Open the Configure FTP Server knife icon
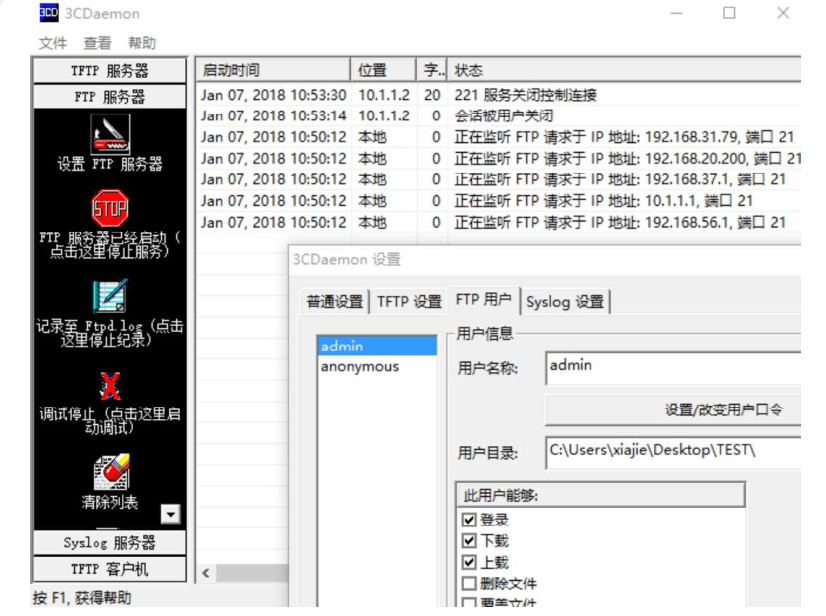The image size is (826, 616). pyautogui.click(x=110, y=134)
